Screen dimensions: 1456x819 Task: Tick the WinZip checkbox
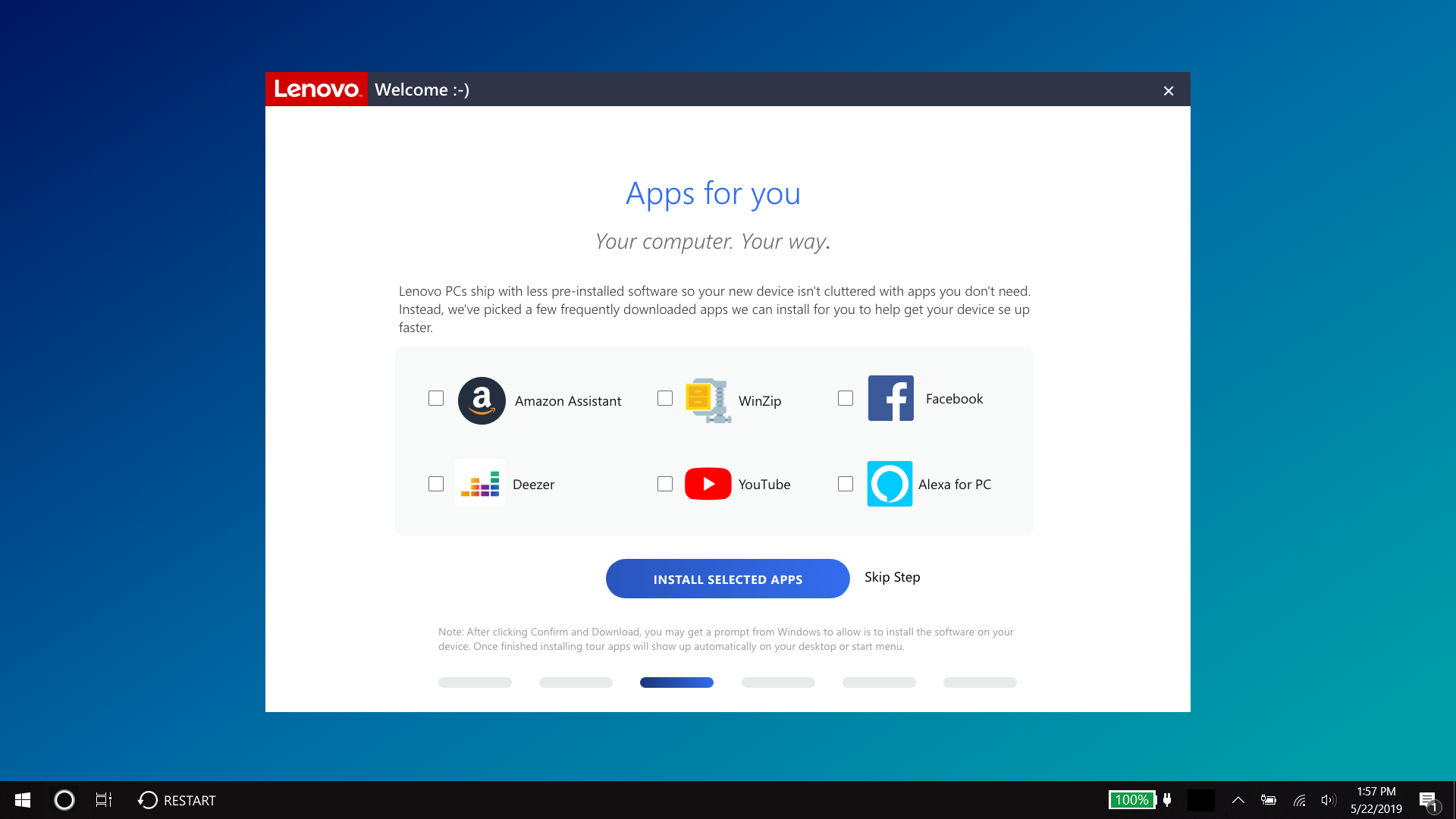665,398
